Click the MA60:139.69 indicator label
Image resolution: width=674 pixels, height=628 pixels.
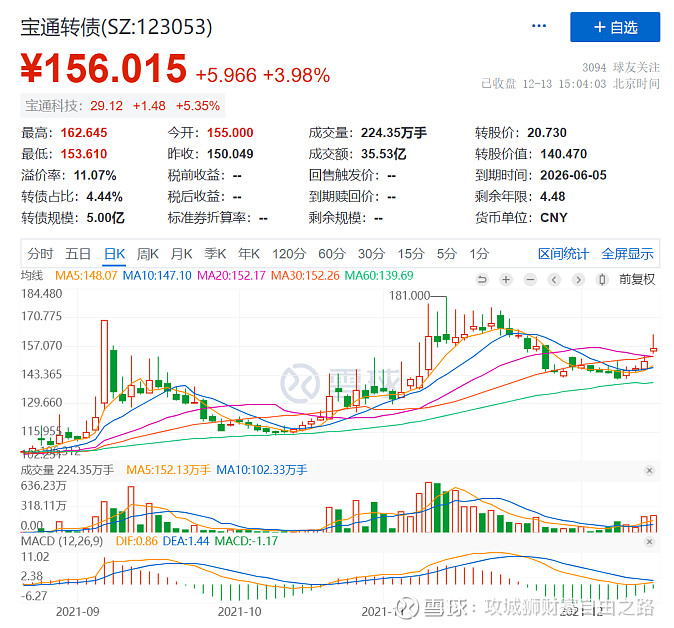[379, 276]
